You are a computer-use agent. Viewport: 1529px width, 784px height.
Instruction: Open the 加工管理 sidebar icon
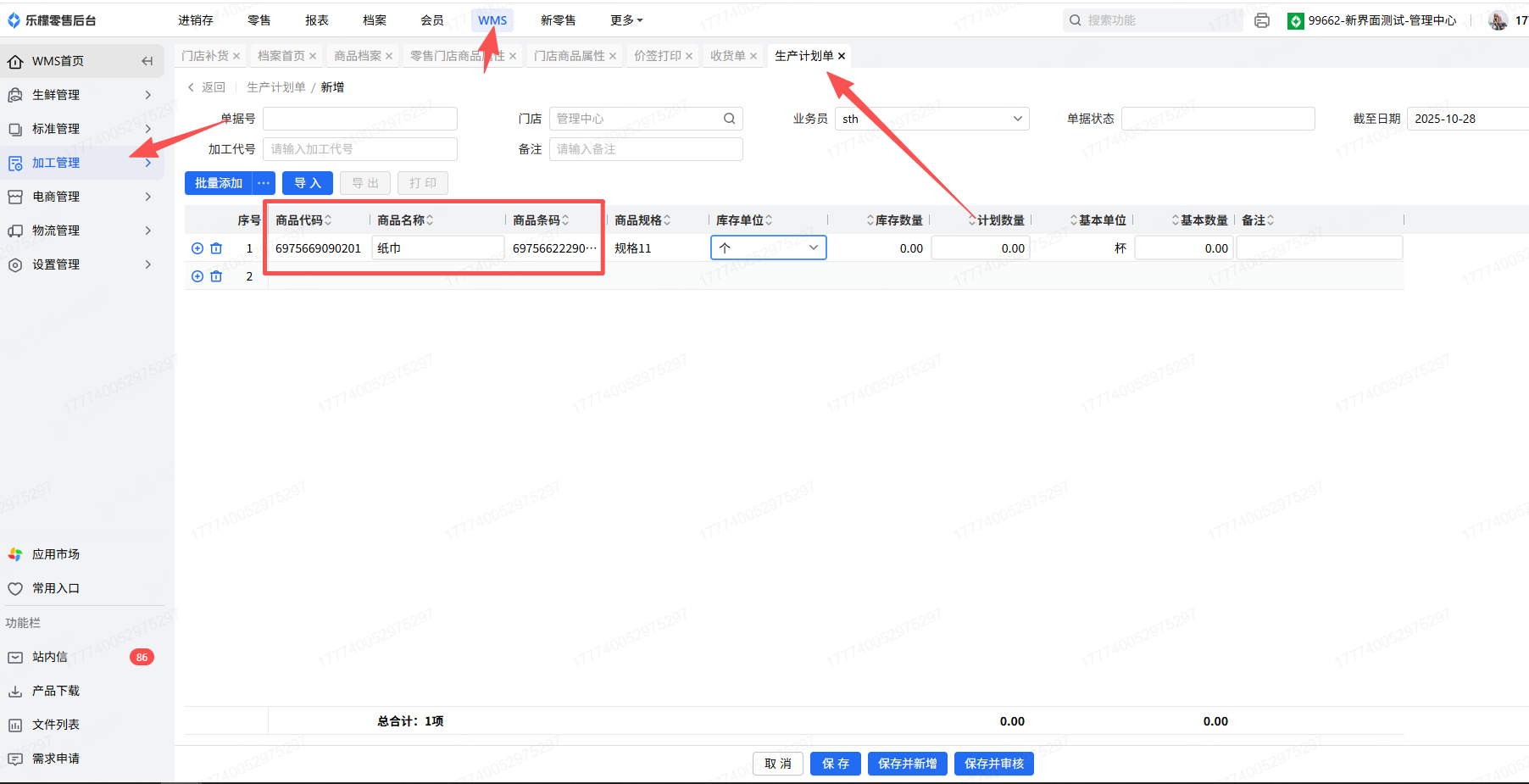tap(15, 163)
